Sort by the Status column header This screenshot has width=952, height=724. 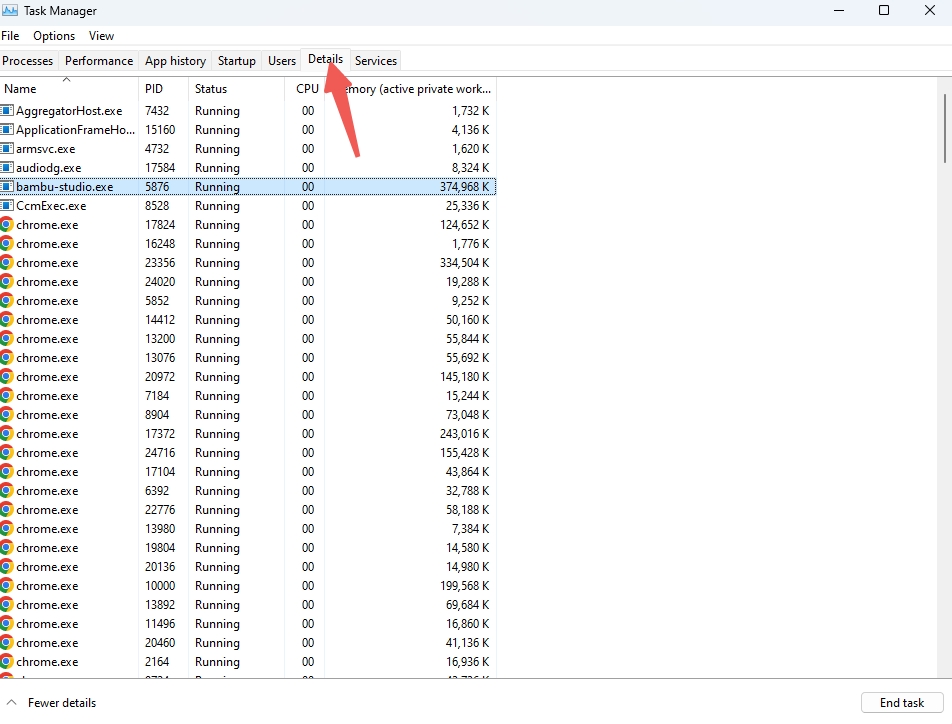tap(236, 89)
